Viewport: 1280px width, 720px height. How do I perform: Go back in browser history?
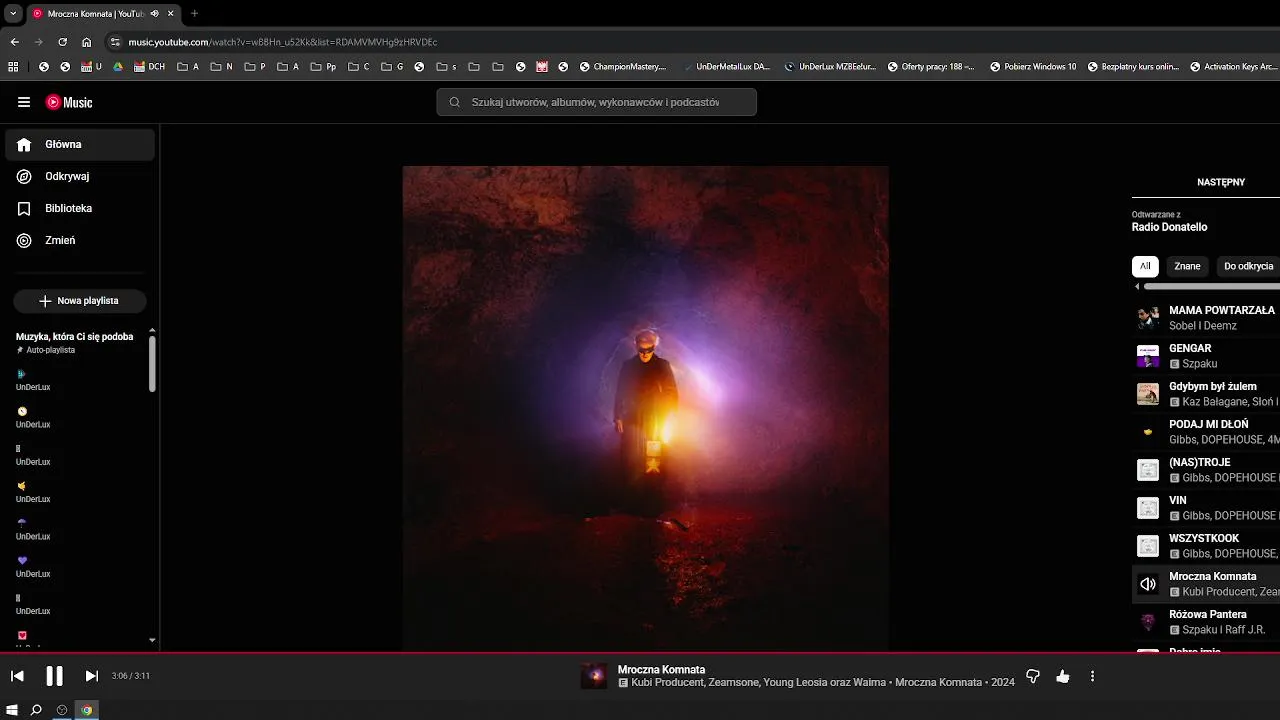[x=14, y=42]
